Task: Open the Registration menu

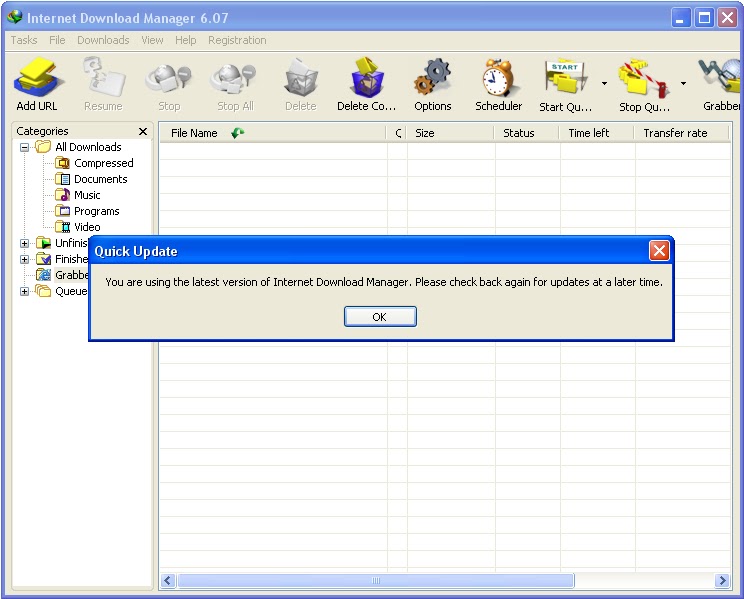Action: point(237,40)
